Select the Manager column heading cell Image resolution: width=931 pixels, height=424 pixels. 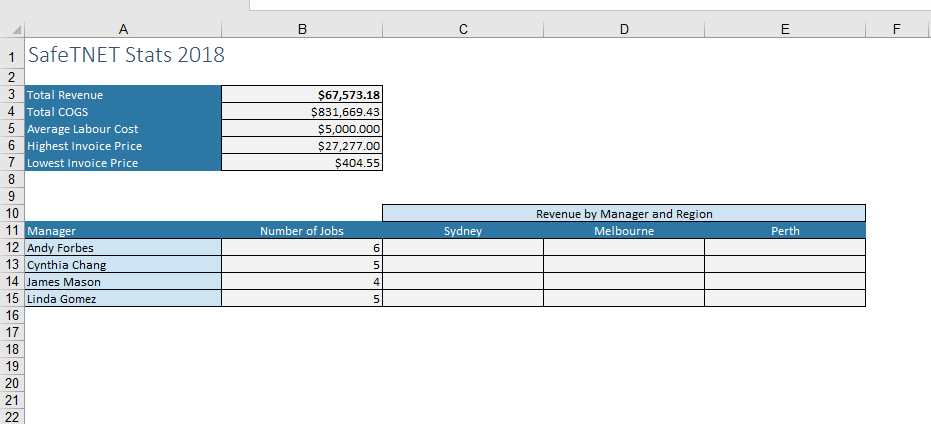click(123, 230)
